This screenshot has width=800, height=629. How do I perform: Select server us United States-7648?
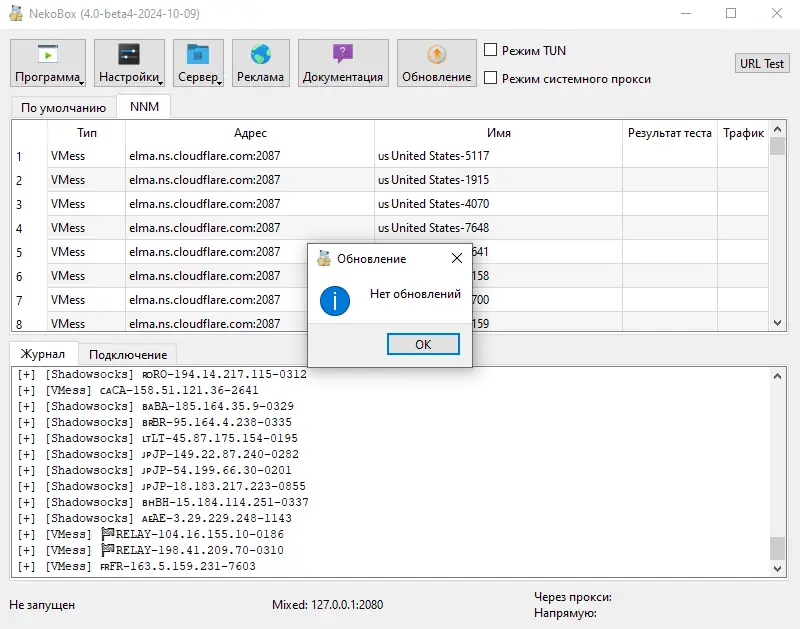434,228
